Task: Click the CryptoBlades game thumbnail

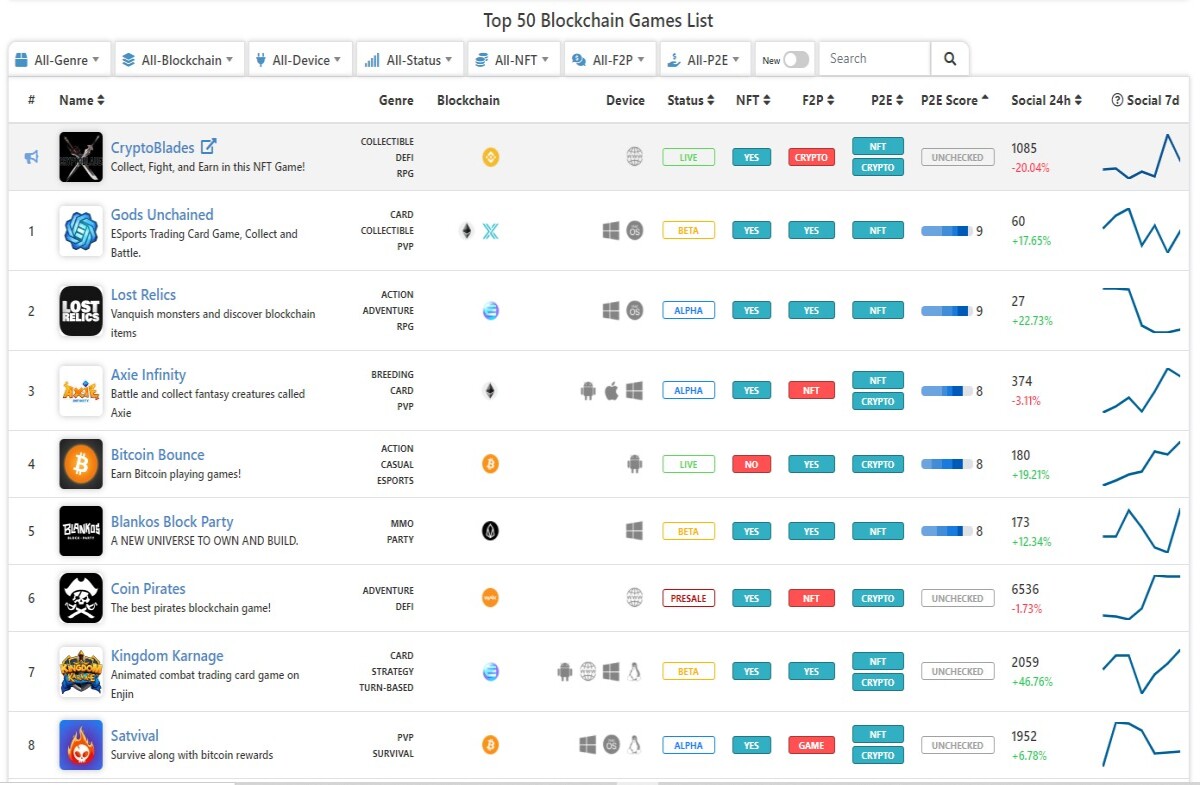Action: 81,157
